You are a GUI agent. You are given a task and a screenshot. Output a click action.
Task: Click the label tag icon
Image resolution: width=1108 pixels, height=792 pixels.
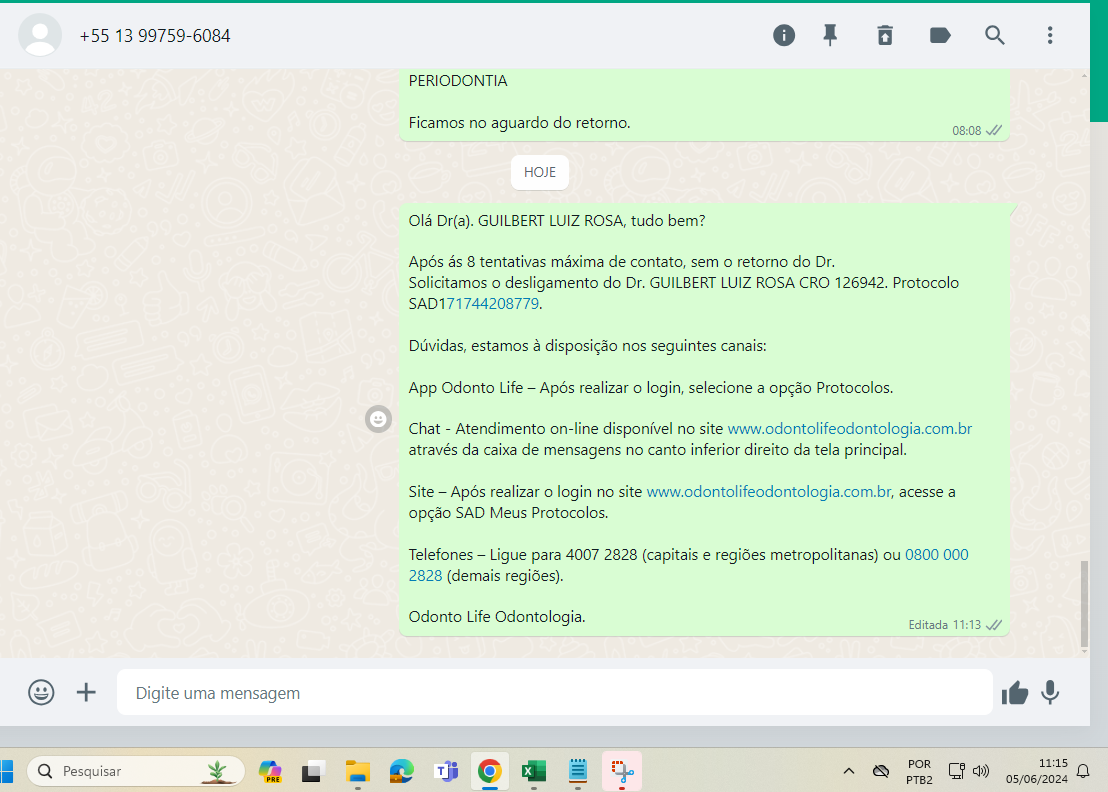click(940, 35)
